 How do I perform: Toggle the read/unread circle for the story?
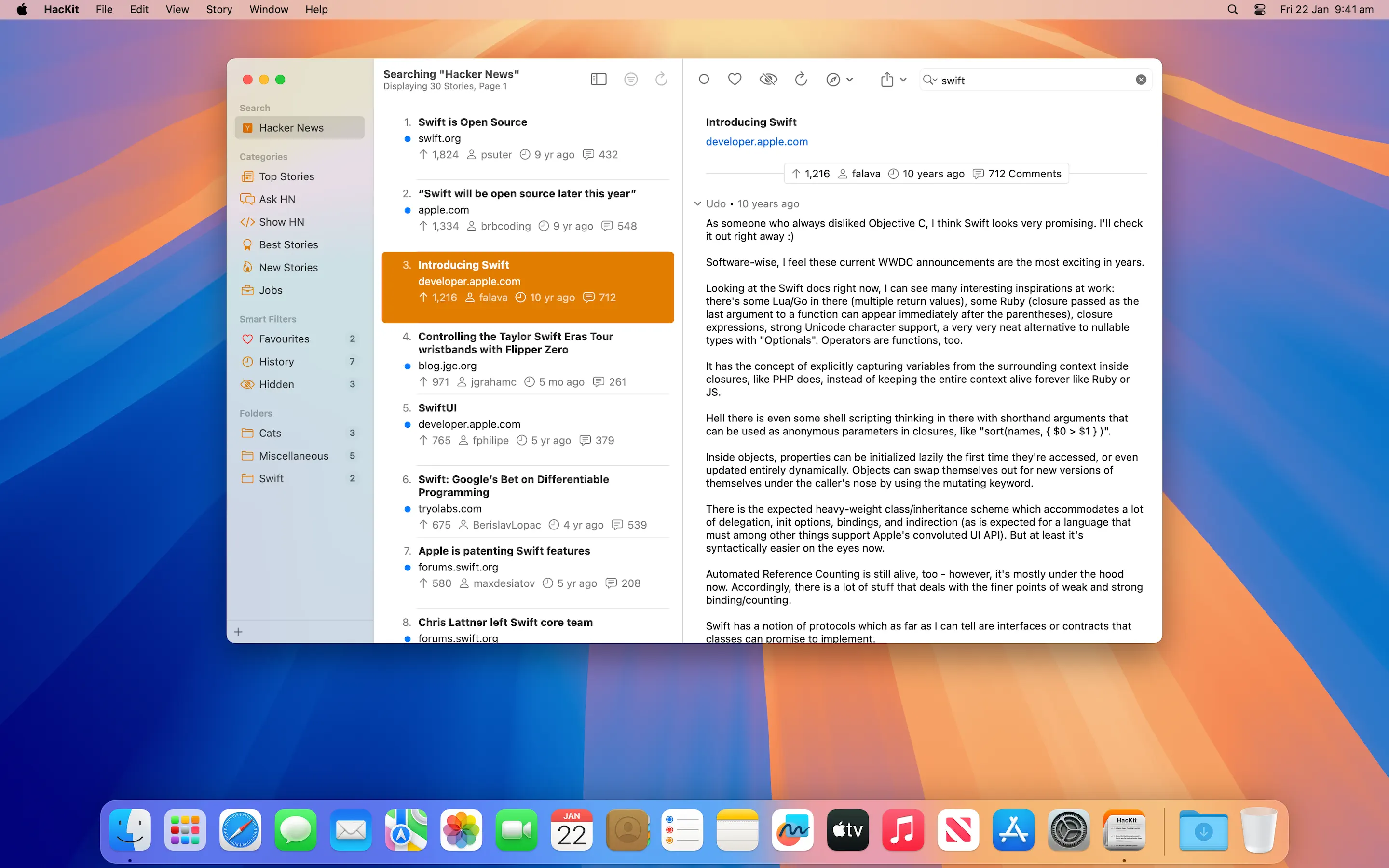(704, 79)
